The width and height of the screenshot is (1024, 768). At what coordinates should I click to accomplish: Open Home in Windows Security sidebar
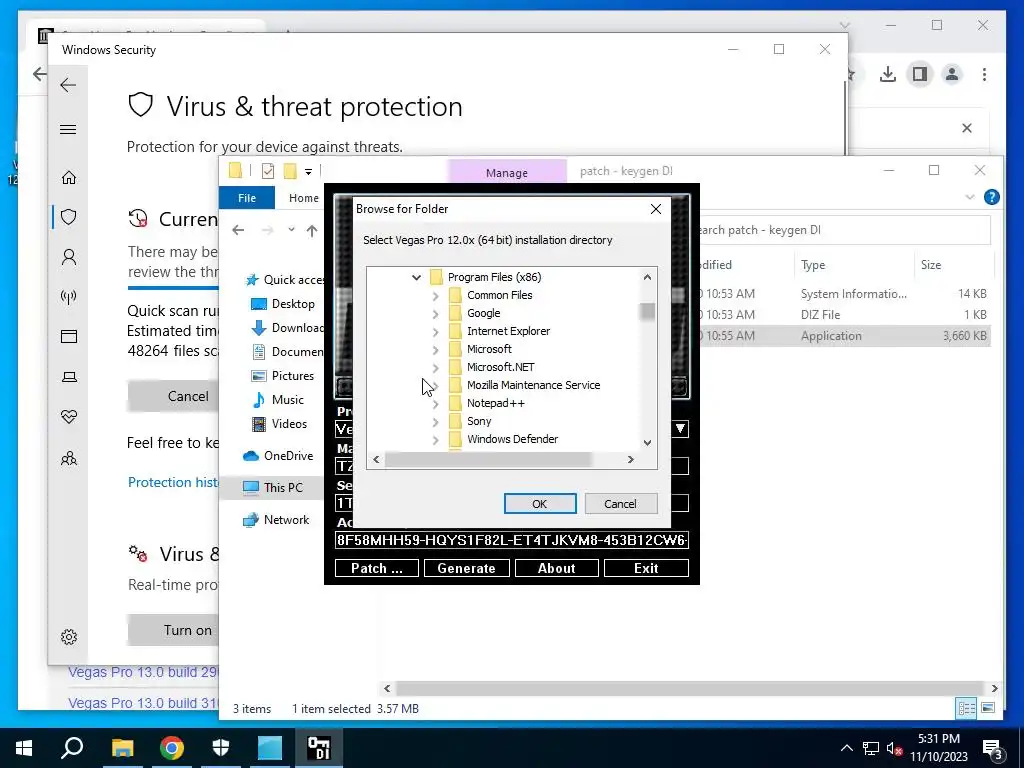pos(69,178)
